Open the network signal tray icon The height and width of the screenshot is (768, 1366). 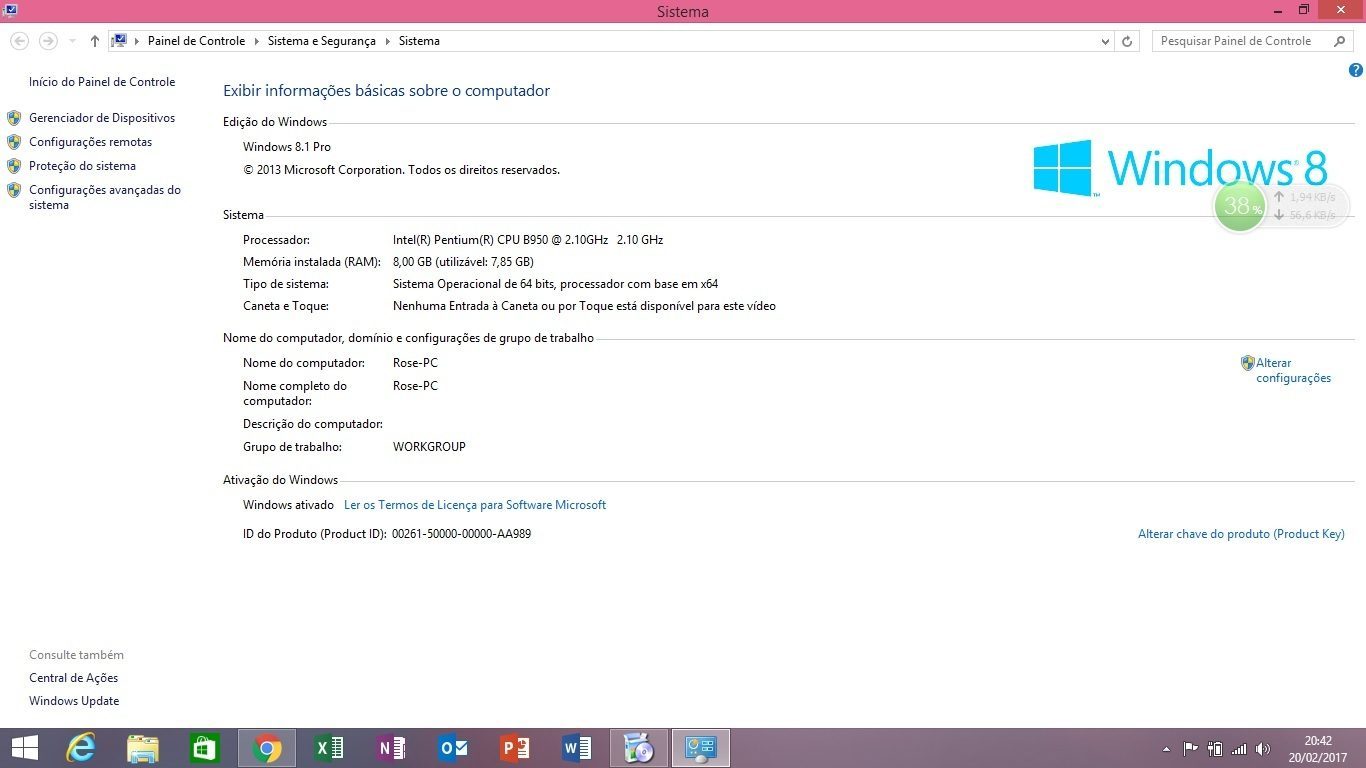pyautogui.click(x=1239, y=748)
